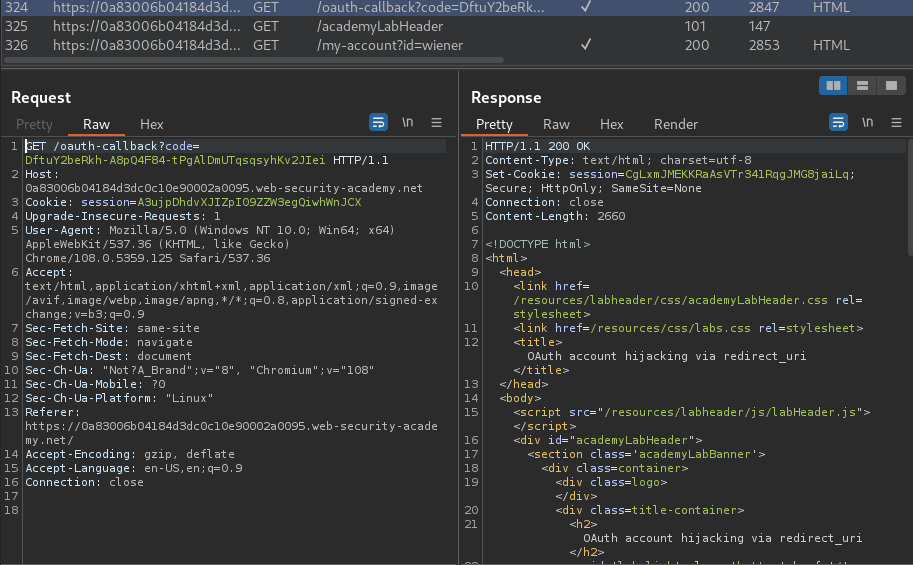The image size is (913, 565).
Task: Open the Request Hex tab
Action: click(x=151, y=124)
